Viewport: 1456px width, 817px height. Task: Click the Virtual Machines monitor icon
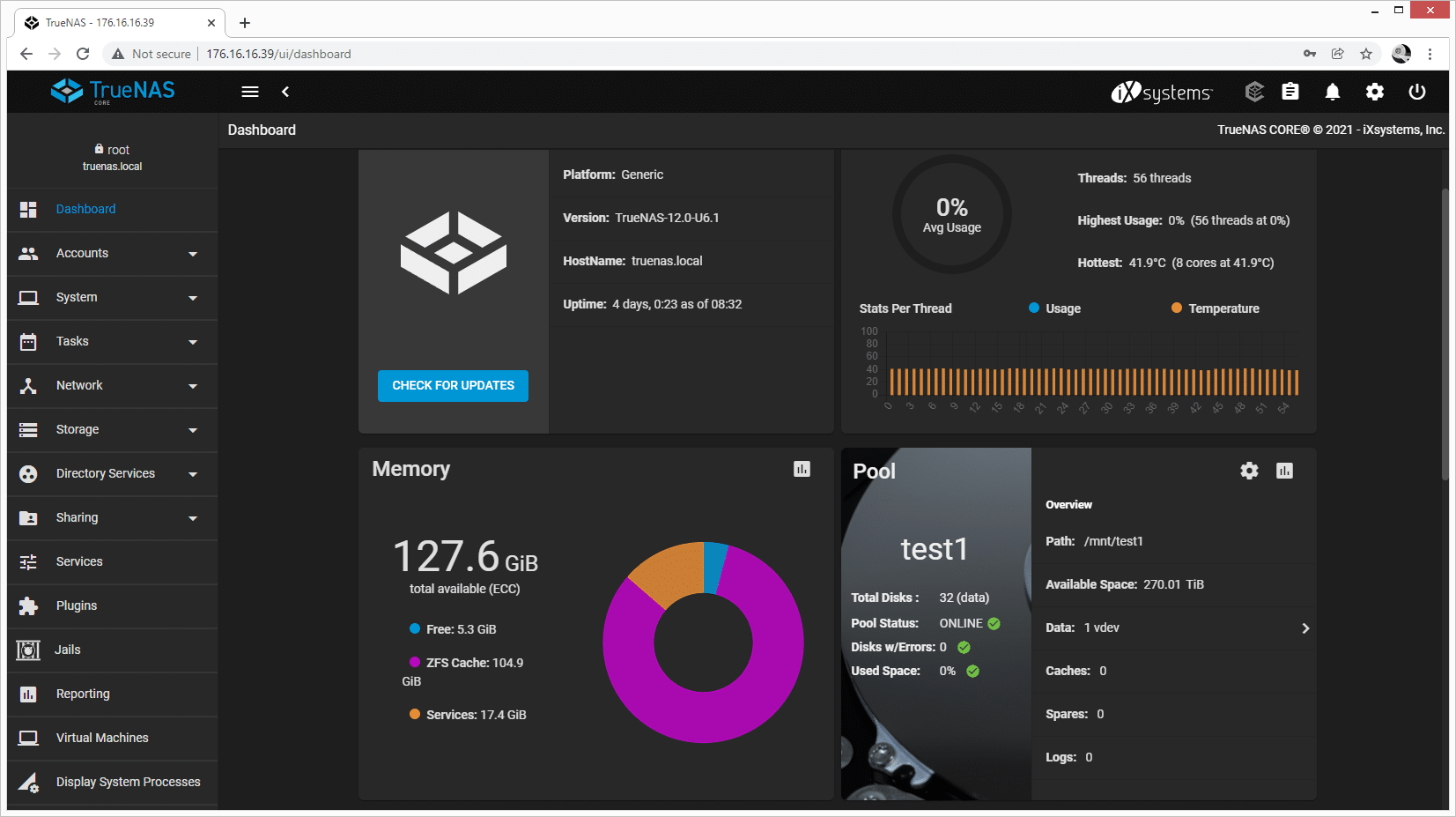(28, 739)
